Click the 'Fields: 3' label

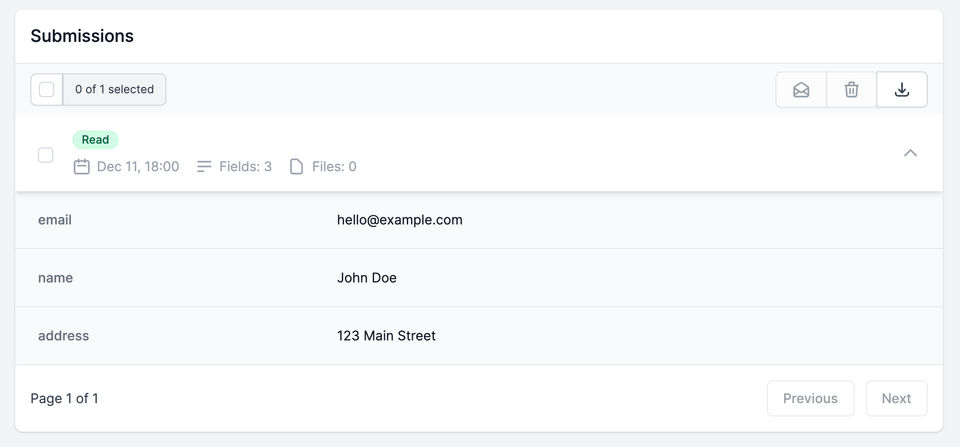click(246, 167)
